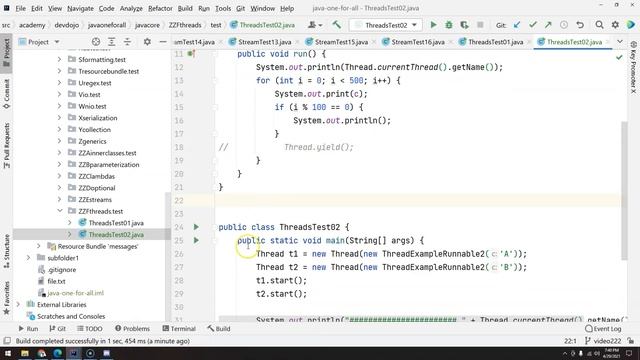640x360 pixels.
Task: Click the 22:1 line column indicator
Action: 570,341
